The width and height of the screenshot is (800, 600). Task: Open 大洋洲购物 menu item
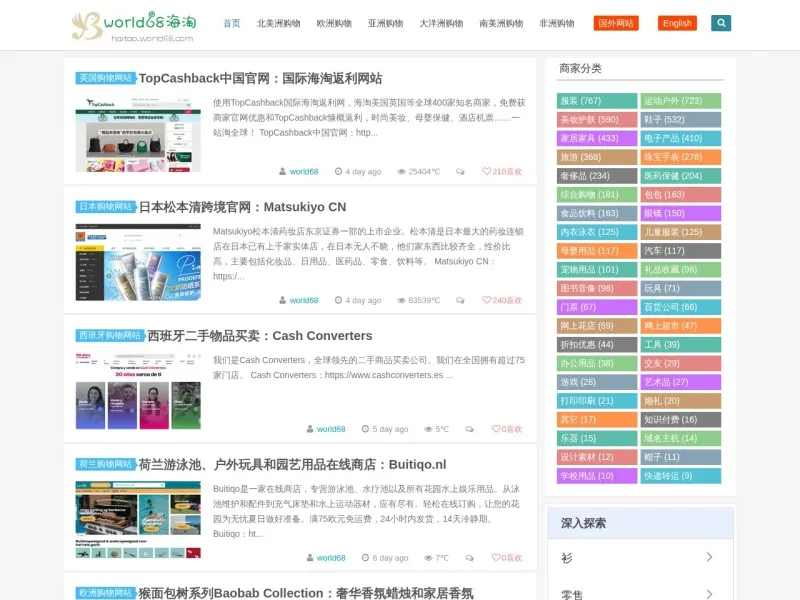point(441,23)
